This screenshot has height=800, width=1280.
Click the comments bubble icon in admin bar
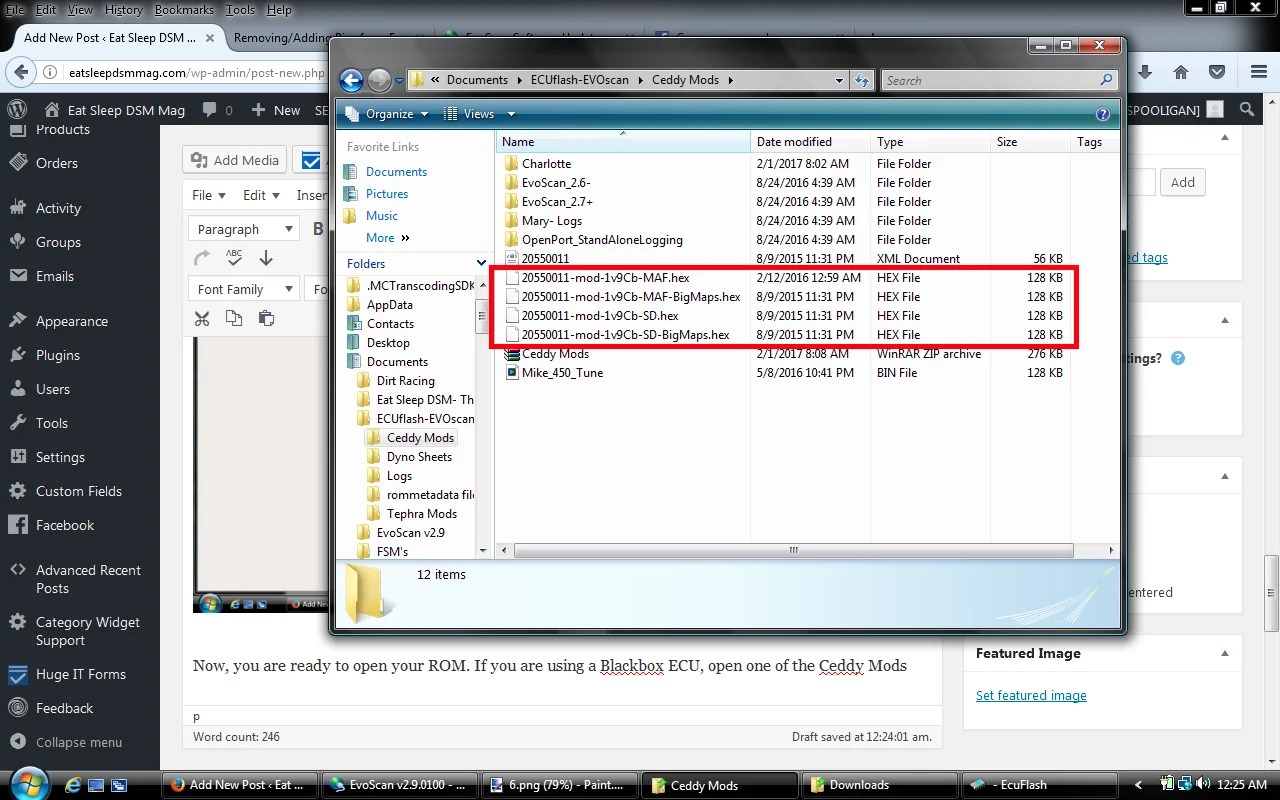210,110
